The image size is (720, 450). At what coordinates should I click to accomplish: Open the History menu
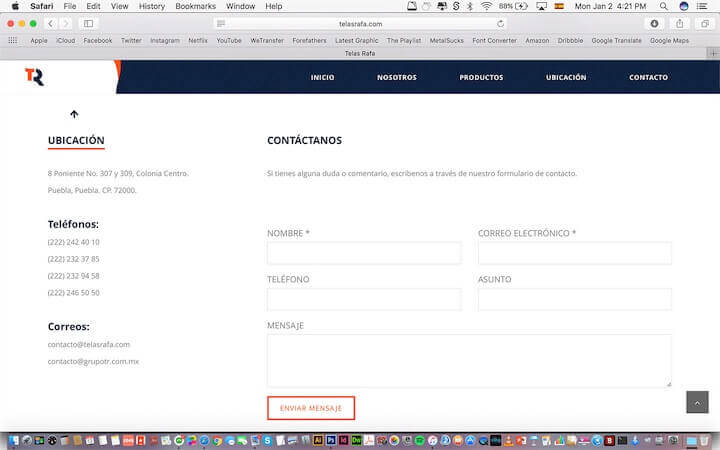[152, 6]
